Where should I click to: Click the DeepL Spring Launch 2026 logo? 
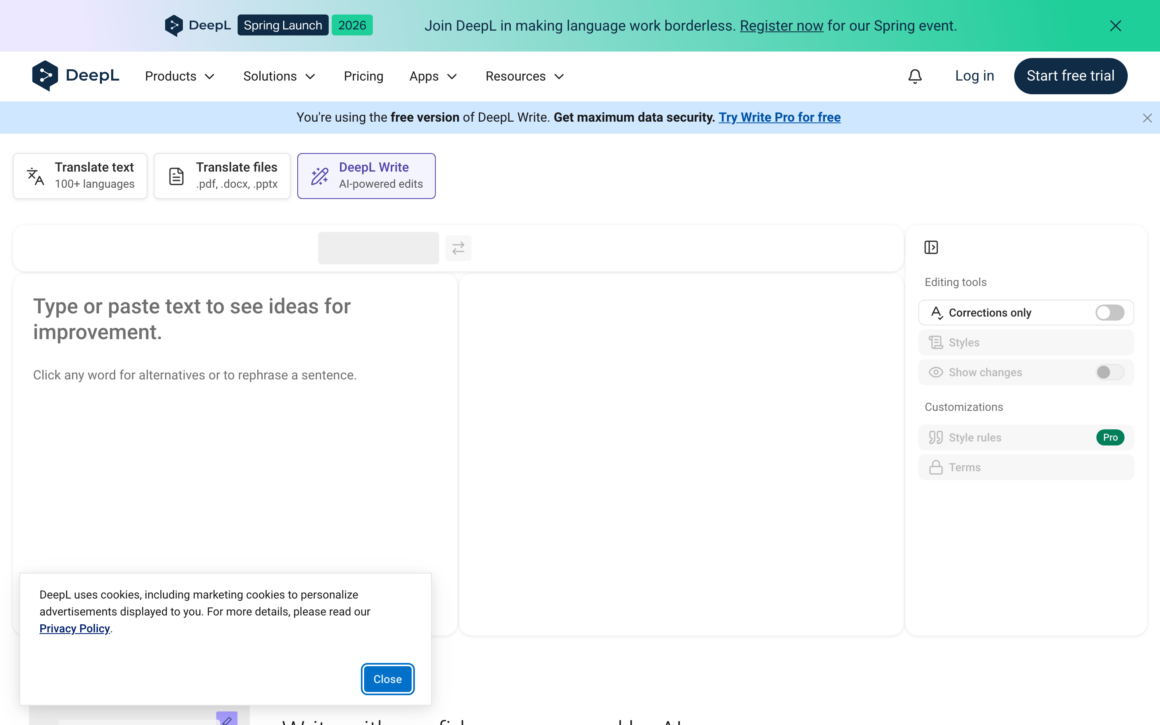[x=269, y=25]
